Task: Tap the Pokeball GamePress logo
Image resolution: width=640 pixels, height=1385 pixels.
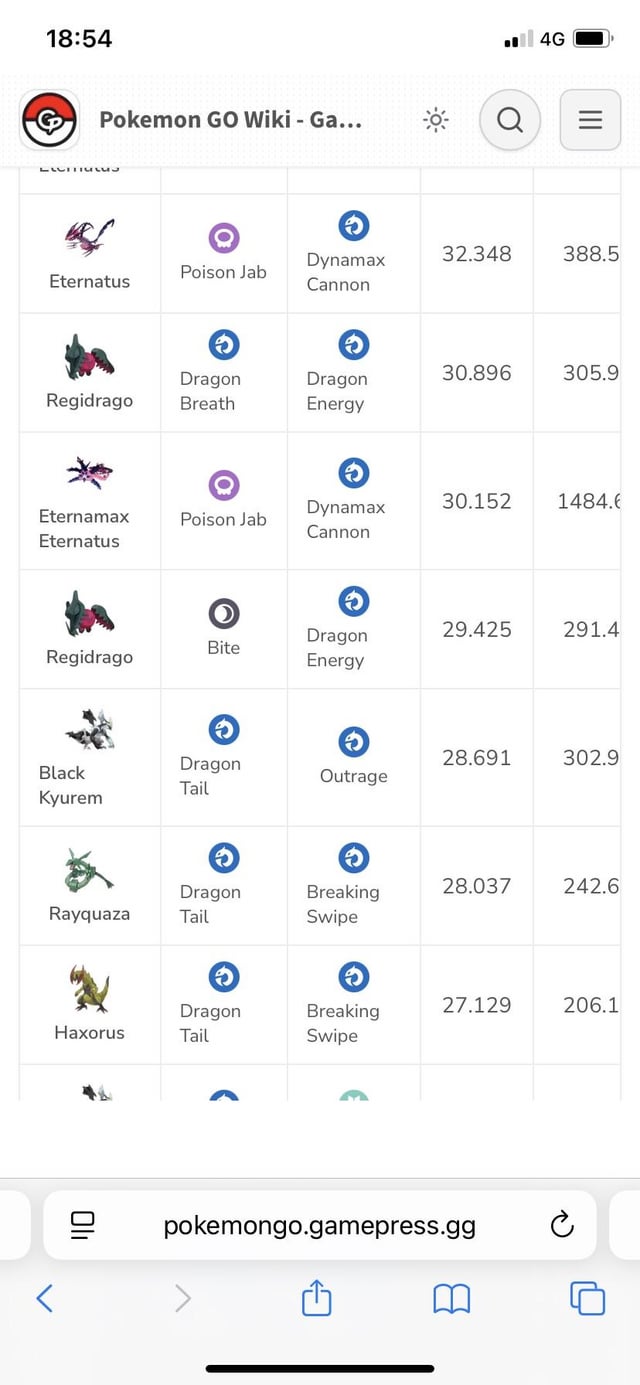Action: (49, 120)
